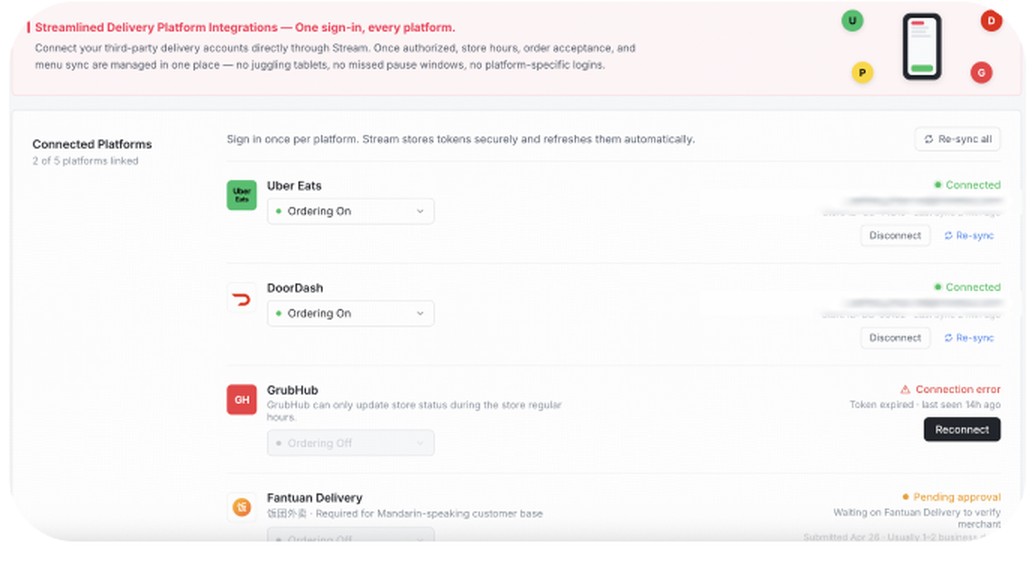Click the GrubHub GH logo icon

coord(242,400)
